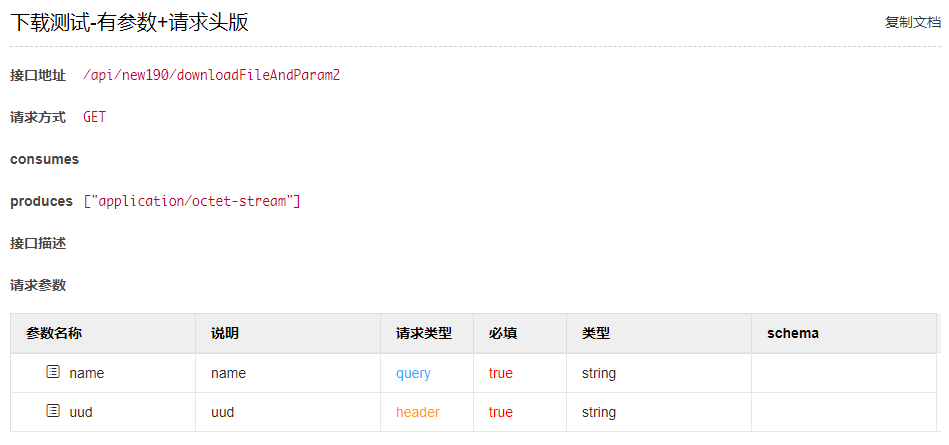Click the API path /api/new190/downloadFileAndParam2

coord(211,75)
